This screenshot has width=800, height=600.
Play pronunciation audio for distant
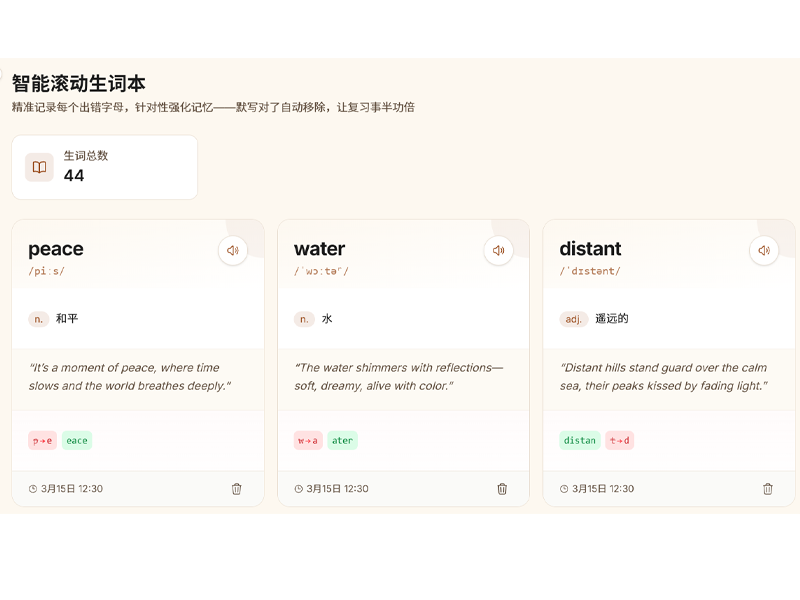[764, 250]
